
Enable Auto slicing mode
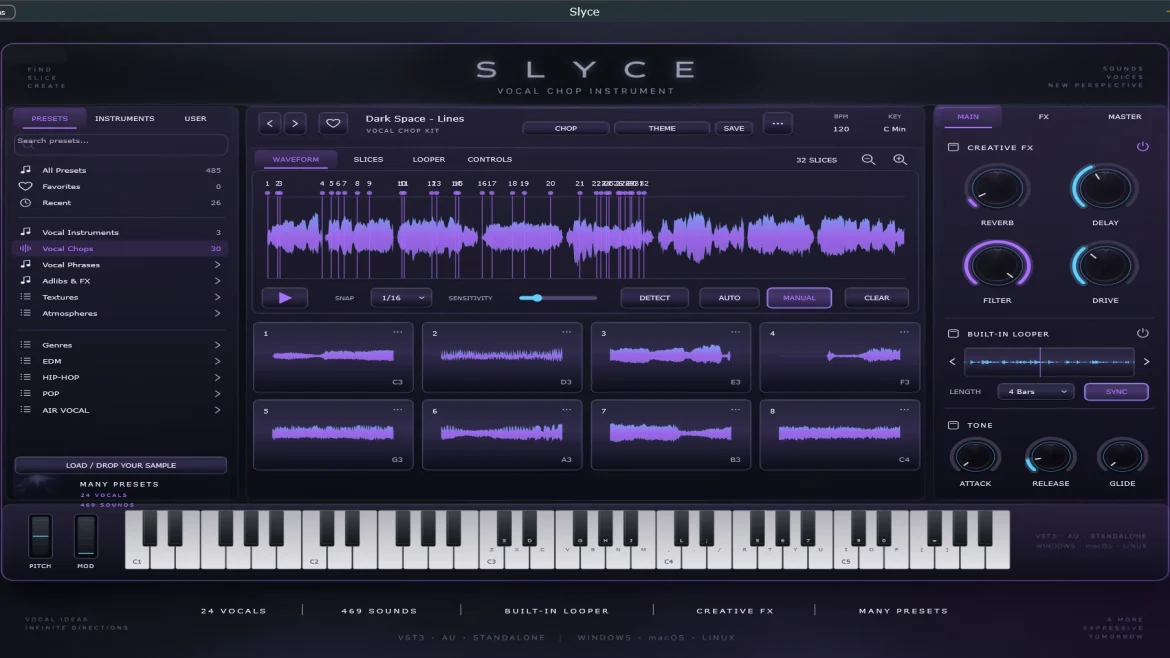tap(729, 298)
